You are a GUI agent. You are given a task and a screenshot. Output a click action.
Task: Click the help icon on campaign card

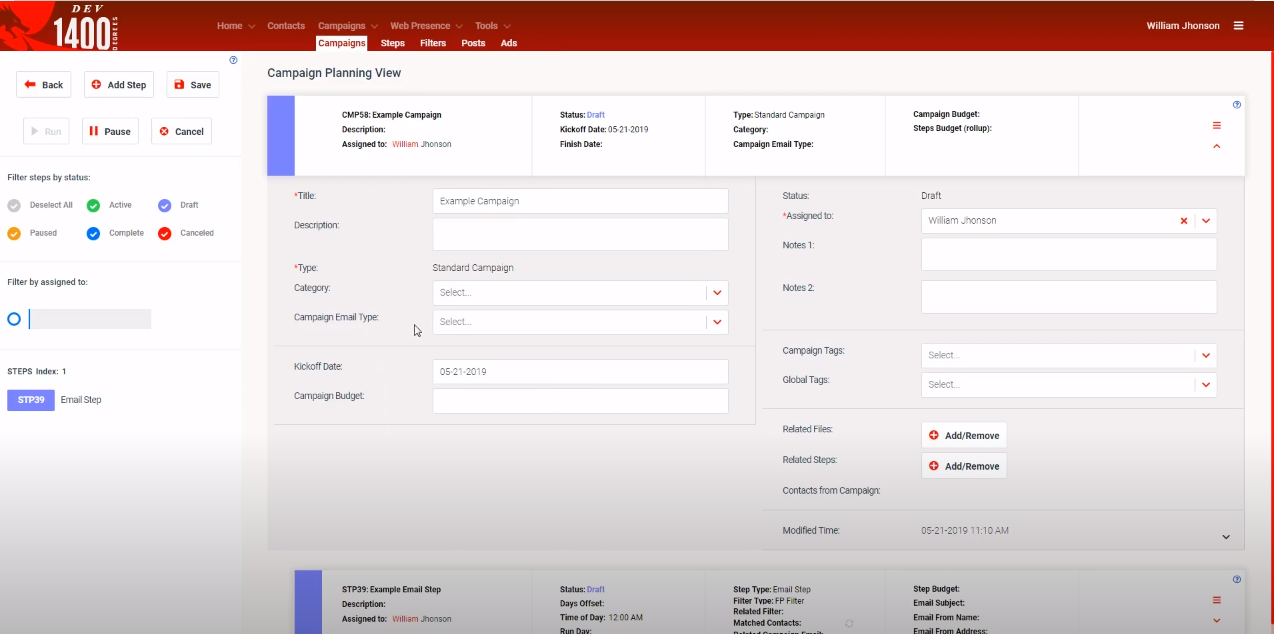point(1237,105)
